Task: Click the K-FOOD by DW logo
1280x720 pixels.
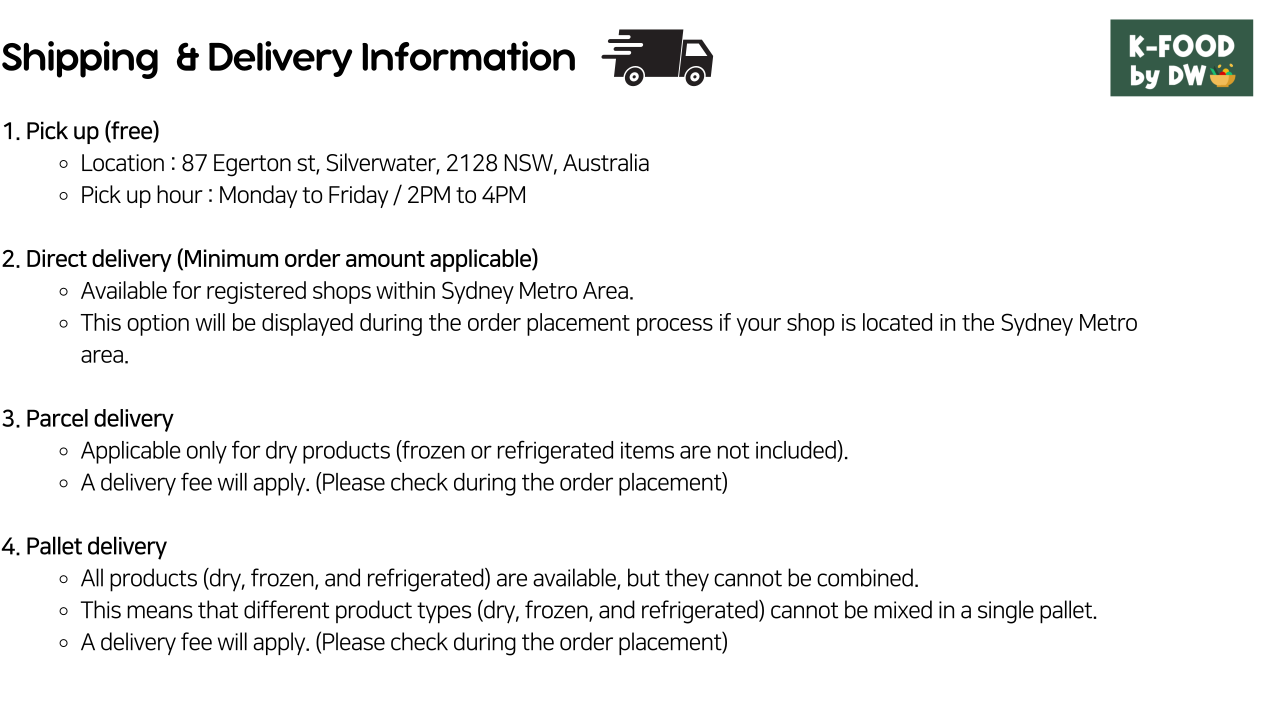Action: tap(1181, 58)
